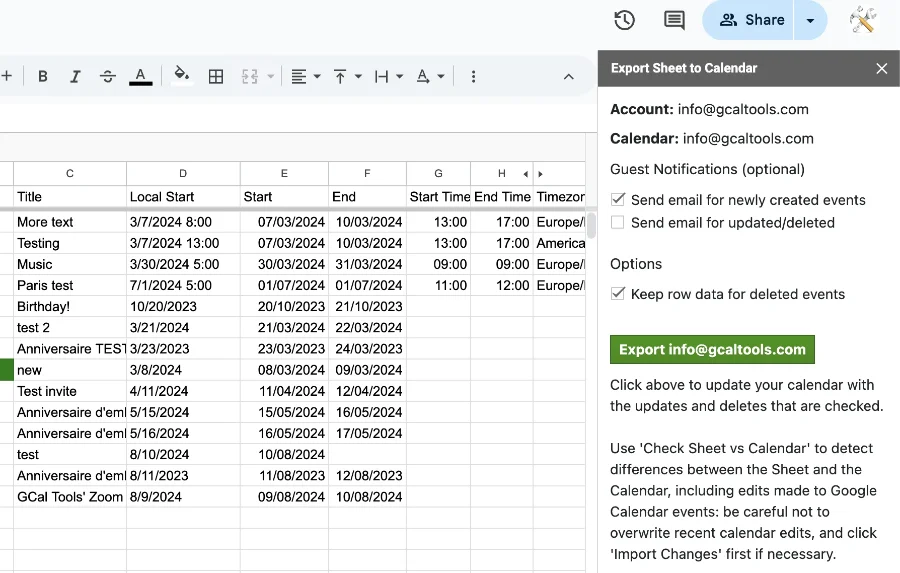Open the more toolbar options menu
This screenshot has width=900, height=573.
pos(473,76)
